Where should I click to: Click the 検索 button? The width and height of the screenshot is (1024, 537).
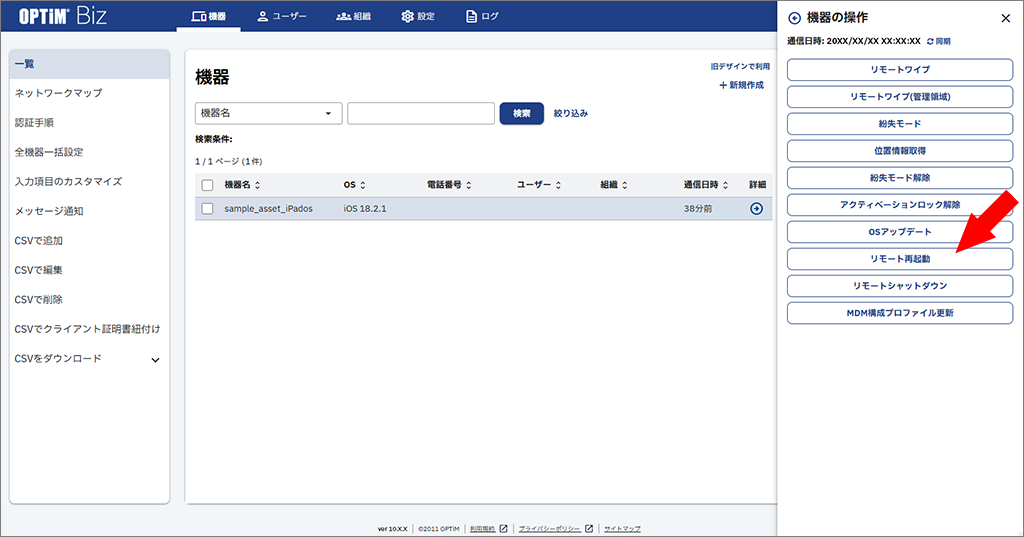(521, 113)
